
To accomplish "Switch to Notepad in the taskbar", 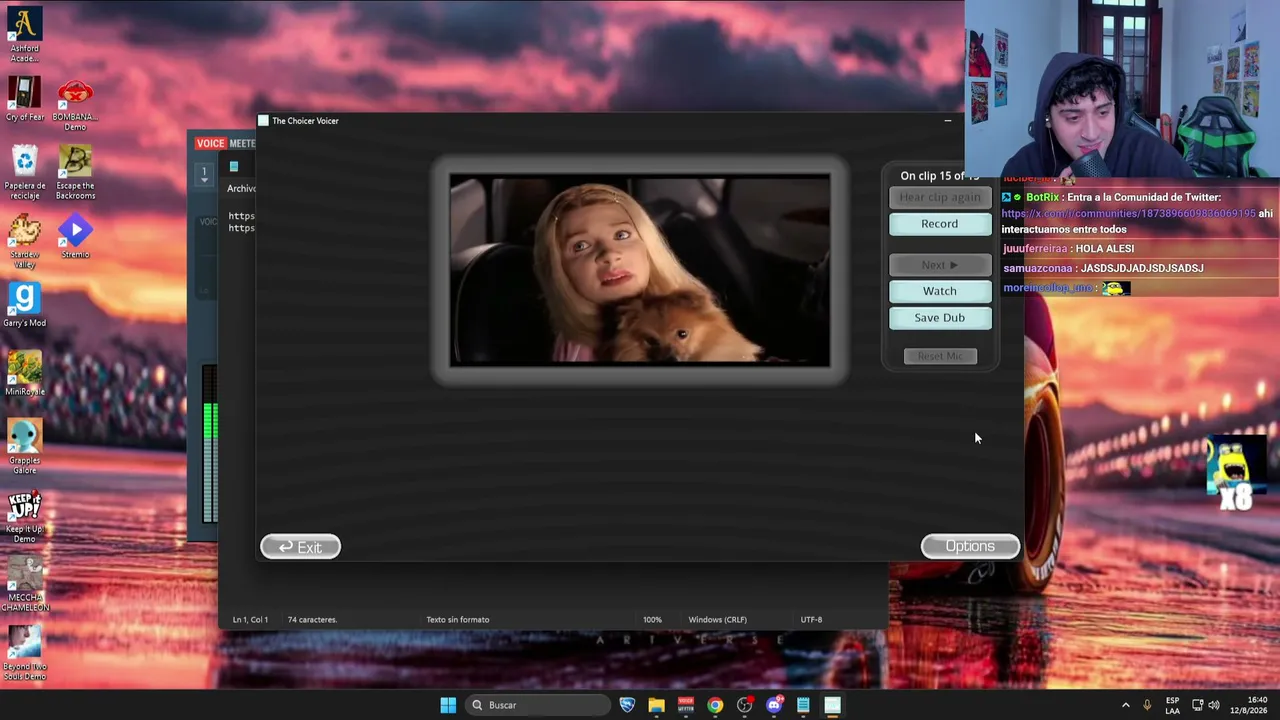I will [803, 705].
